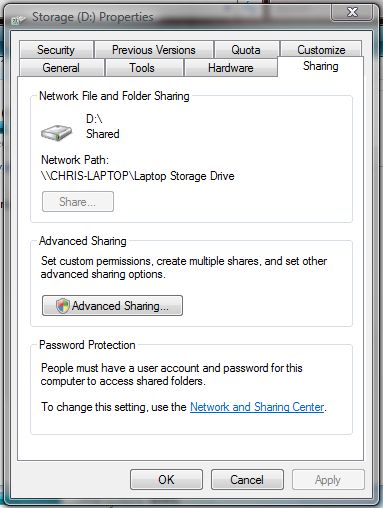This screenshot has height=508, width=383.
Task: Follow the Network and Sharing Center link
Action: point(257,407)
